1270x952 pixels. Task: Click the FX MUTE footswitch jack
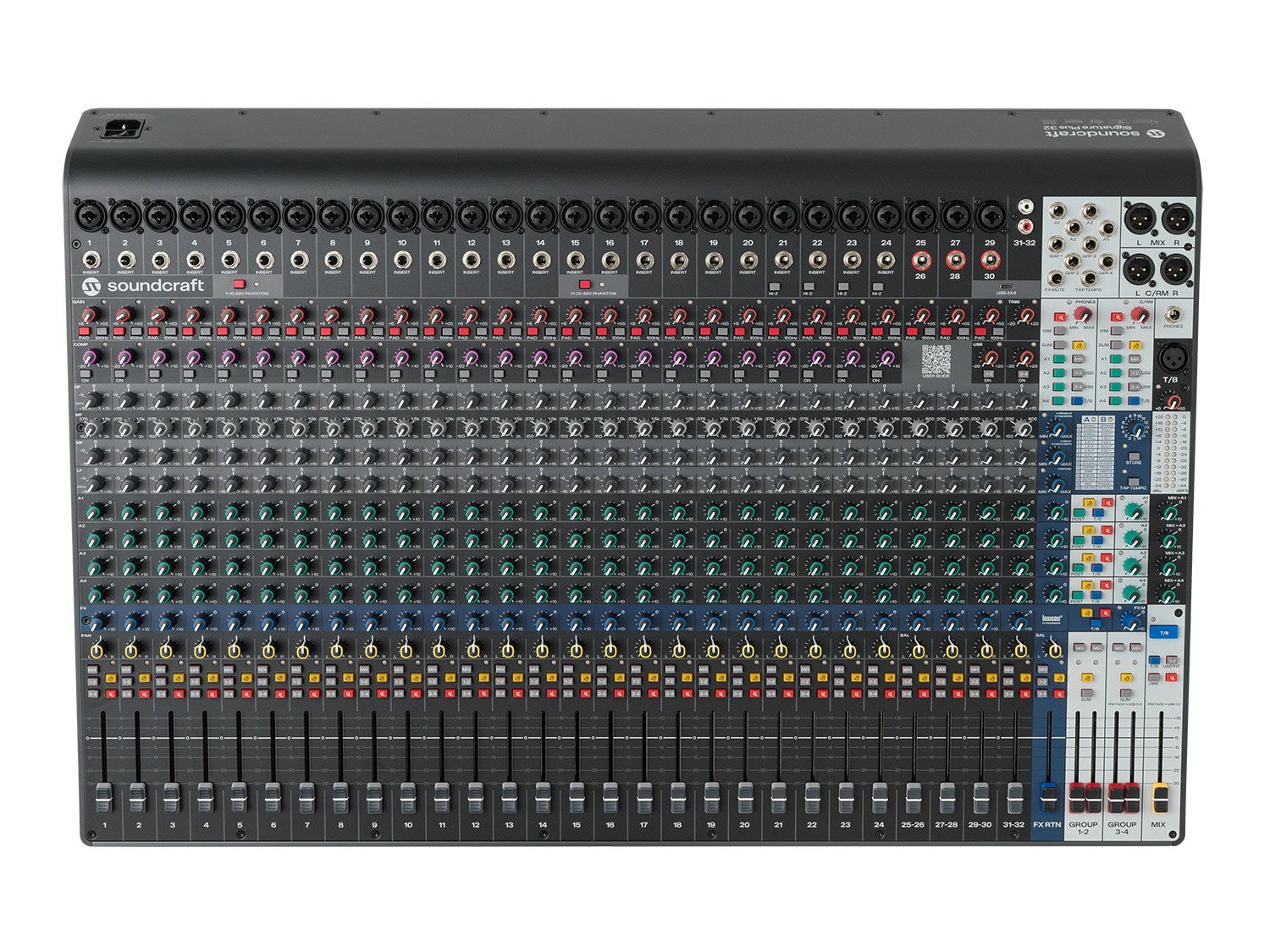(1057, 278)
